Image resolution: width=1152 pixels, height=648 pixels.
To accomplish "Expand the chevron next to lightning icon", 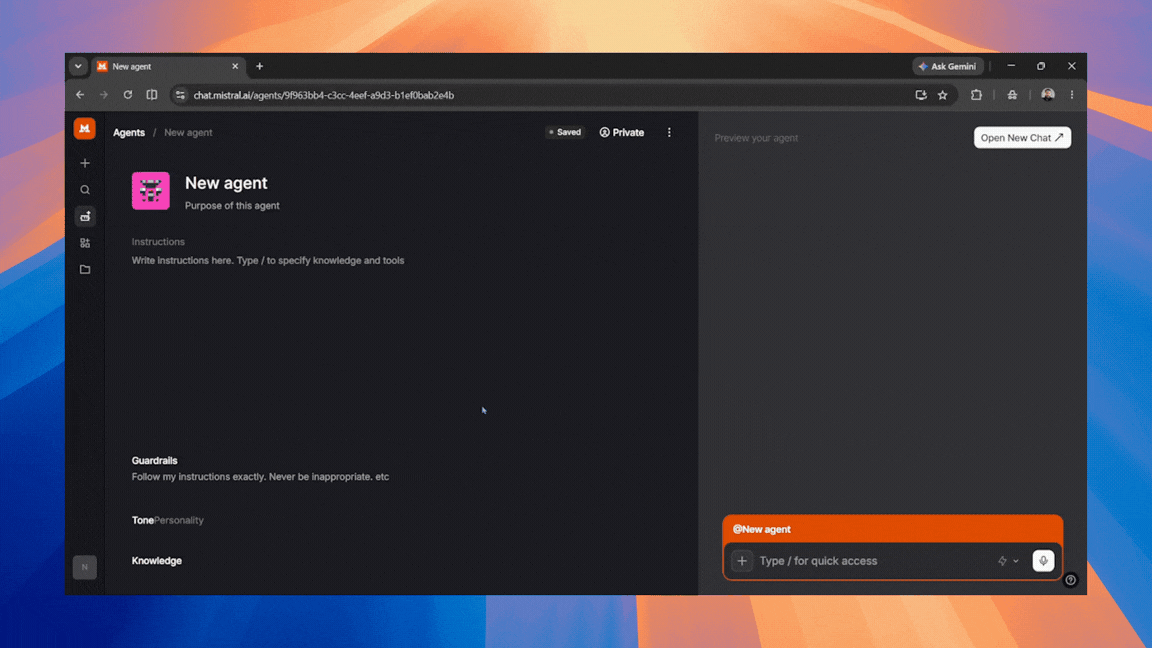I will point(1016,561).
